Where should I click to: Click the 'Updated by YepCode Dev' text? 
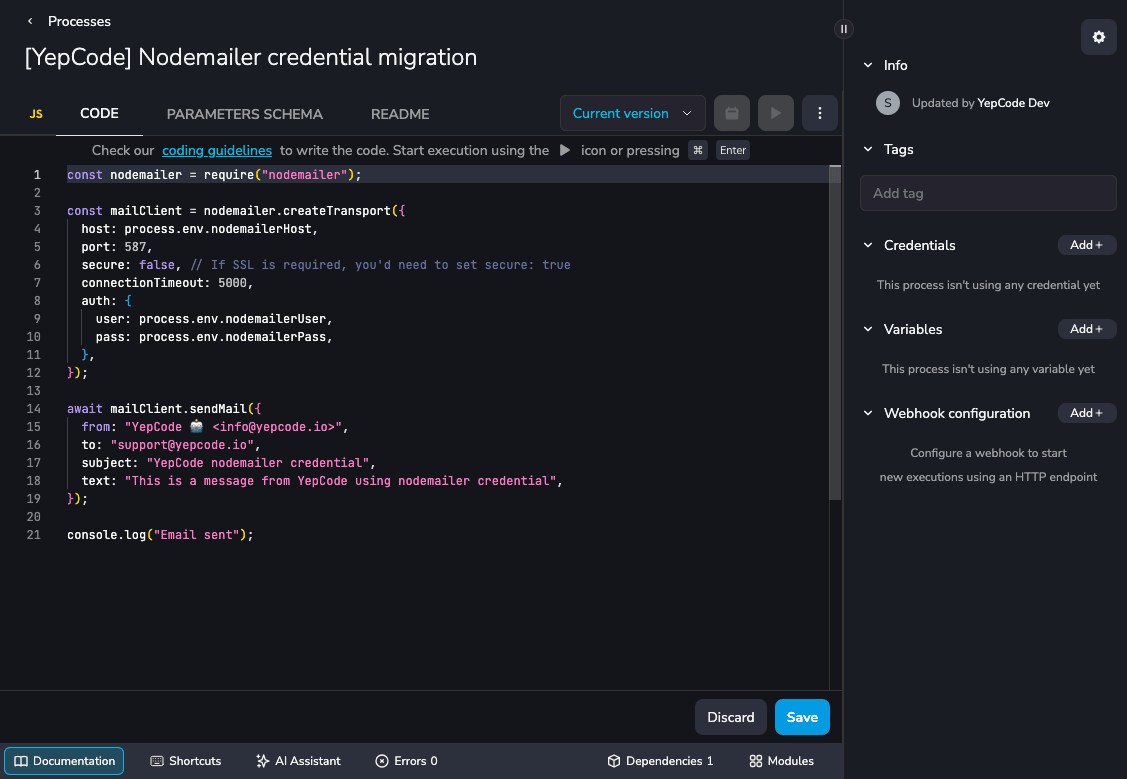coord(980,103)
